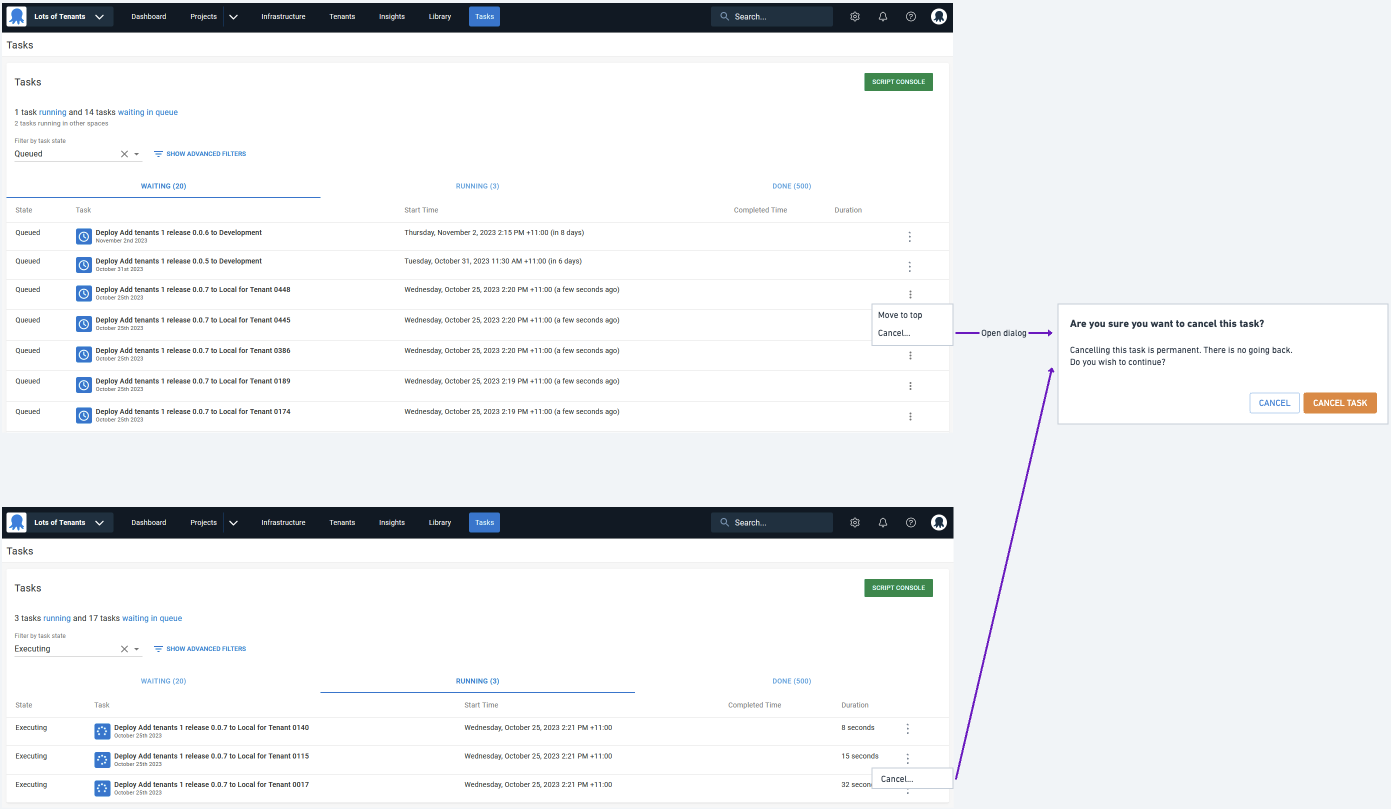Click the three-dot menu on the Tenant 0174 row

pyautogui.click(x=910, y=416)
